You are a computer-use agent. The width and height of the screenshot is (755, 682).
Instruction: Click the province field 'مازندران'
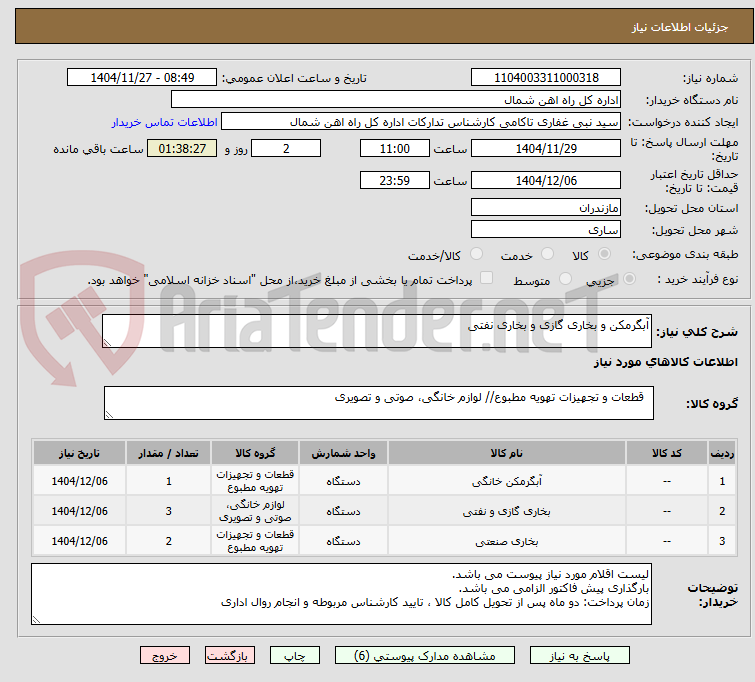coord(546,208)
